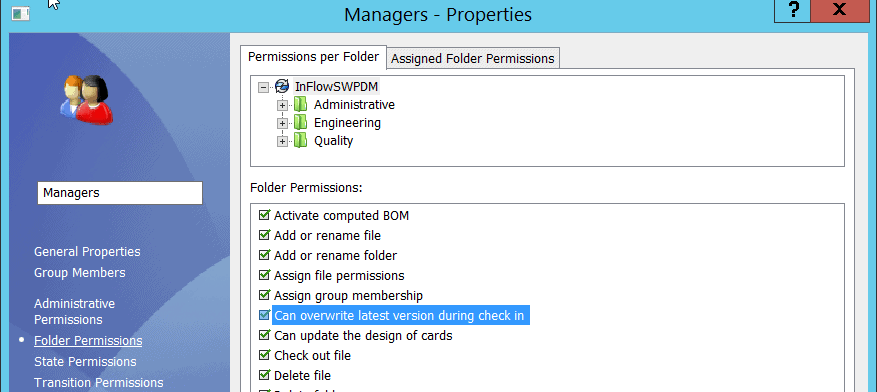
Task: Click the Managers group users icon
Action: 87,100
